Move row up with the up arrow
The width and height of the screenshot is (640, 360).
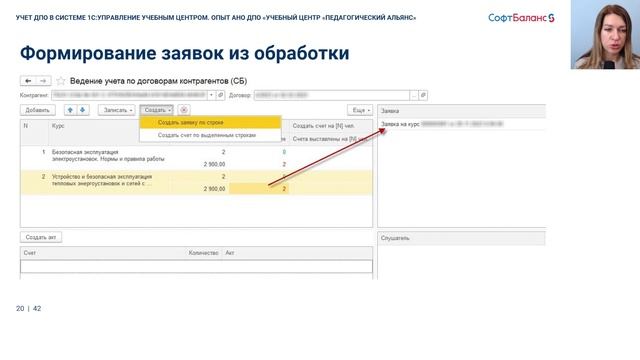pos(70,110)
